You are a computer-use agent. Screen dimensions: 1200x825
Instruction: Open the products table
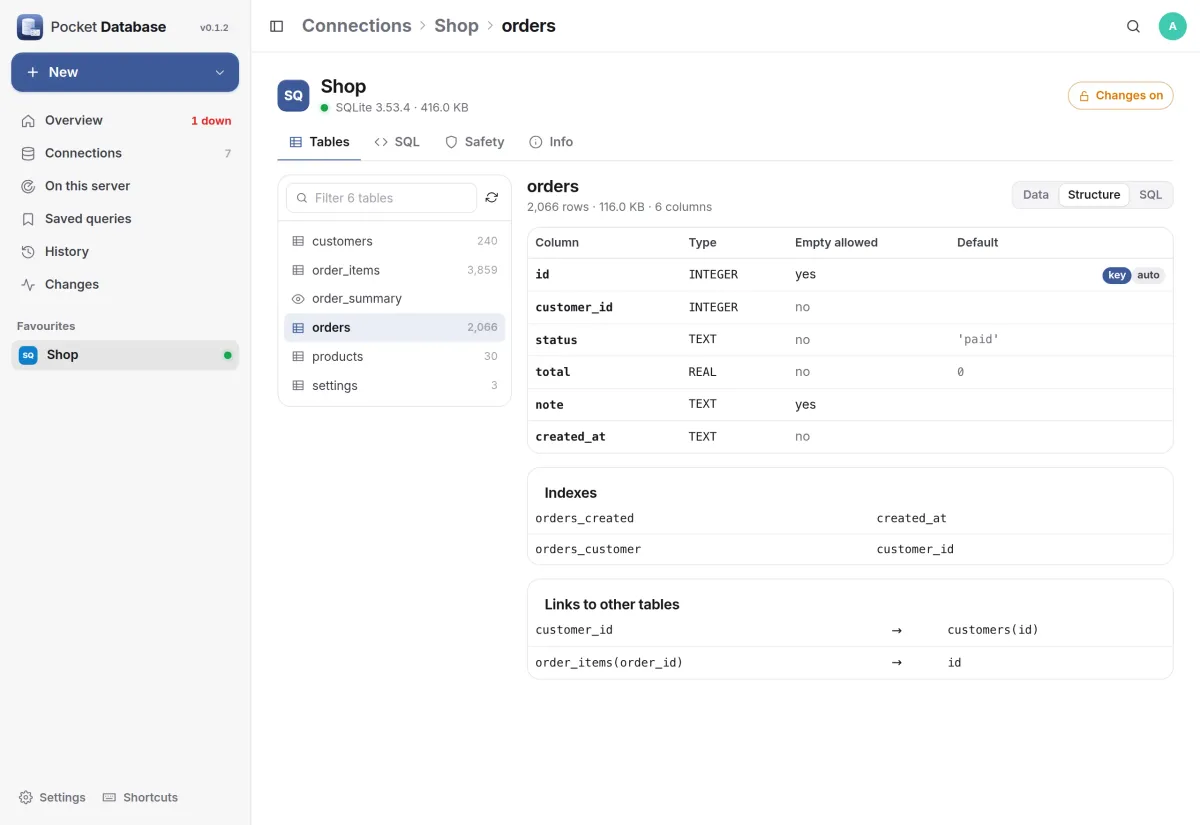tap(394, 357)
